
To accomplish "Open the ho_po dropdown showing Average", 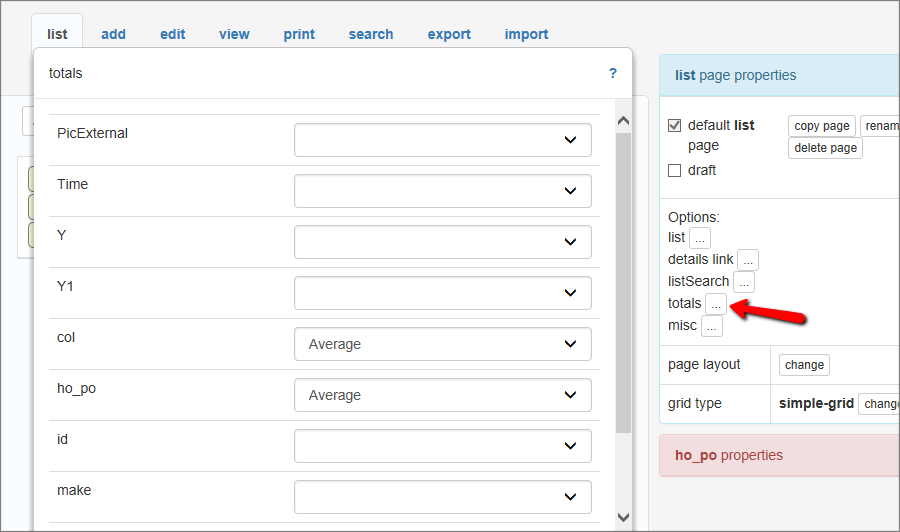I will (x=442, y=395).
